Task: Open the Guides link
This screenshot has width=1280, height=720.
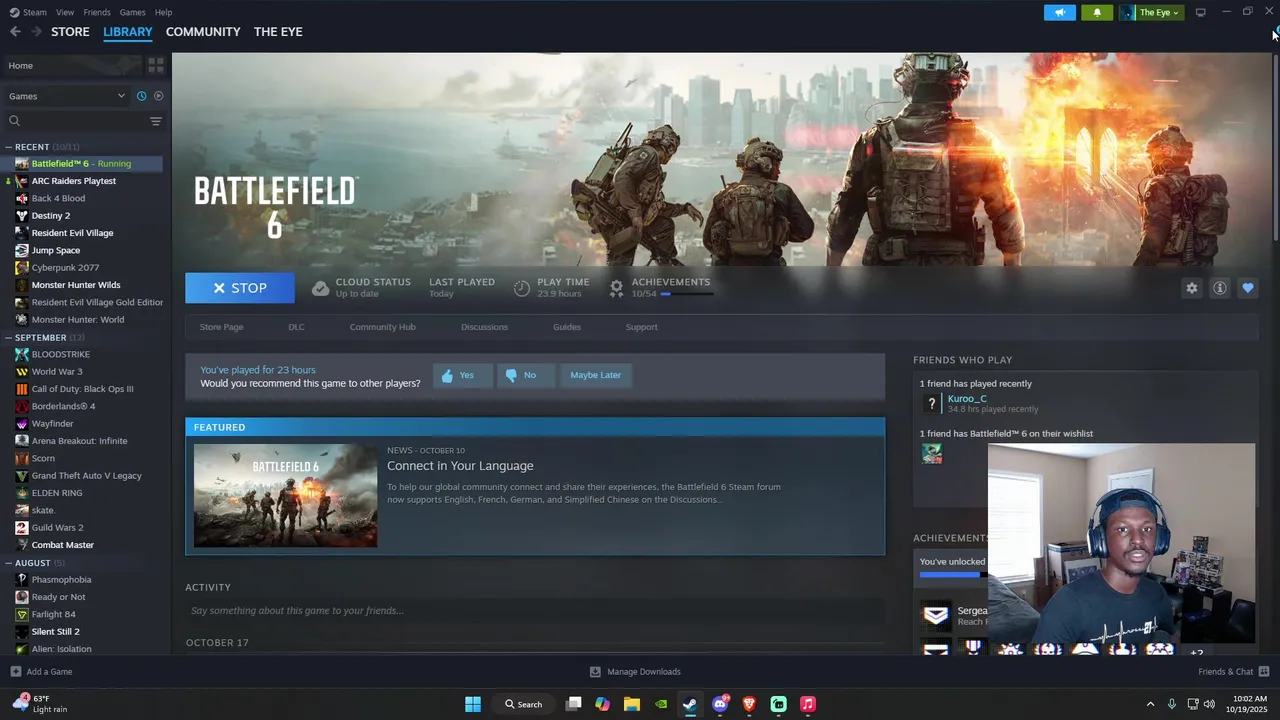Action: [x=567, y=327]
